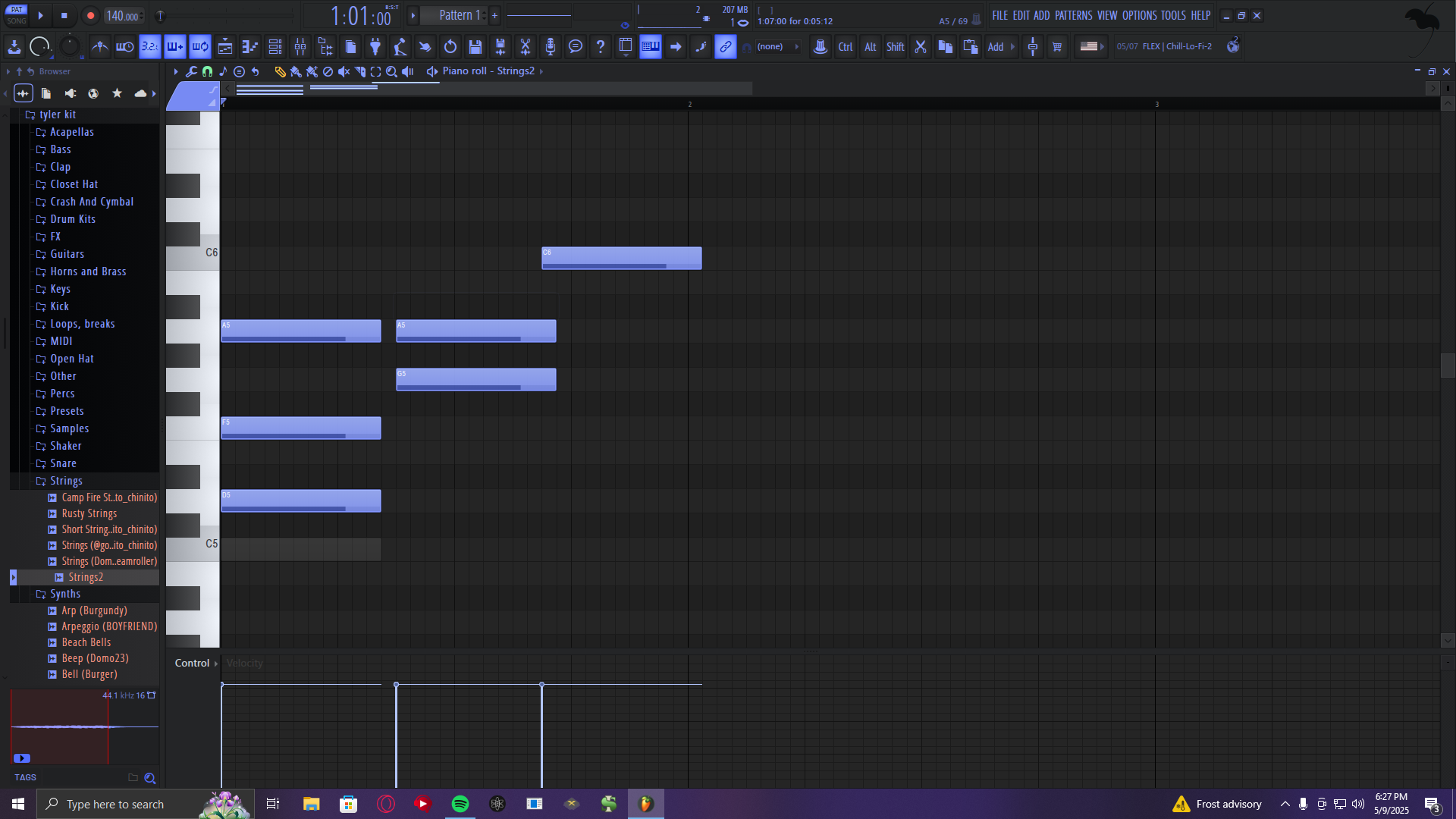Open the channel rack icon
Image resolution: width=1456 pixels, height=819 pixels.
point(275,47)
